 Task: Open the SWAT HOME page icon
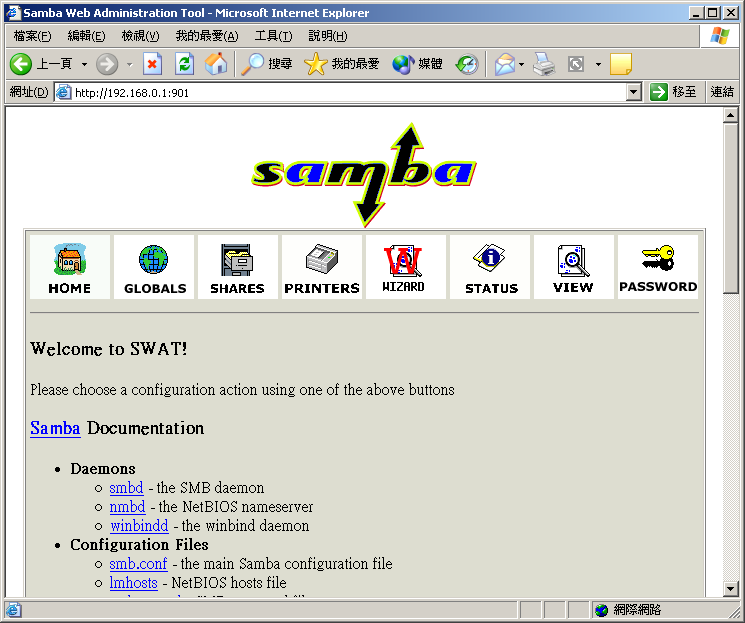[x=69, y=267]
